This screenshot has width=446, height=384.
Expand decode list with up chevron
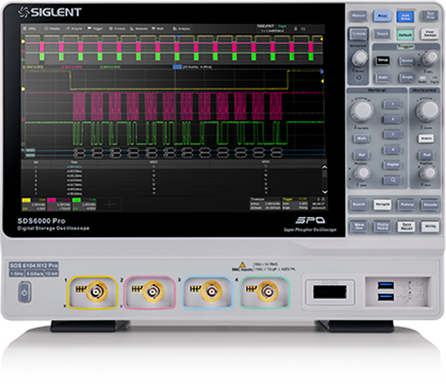point(324,167)
